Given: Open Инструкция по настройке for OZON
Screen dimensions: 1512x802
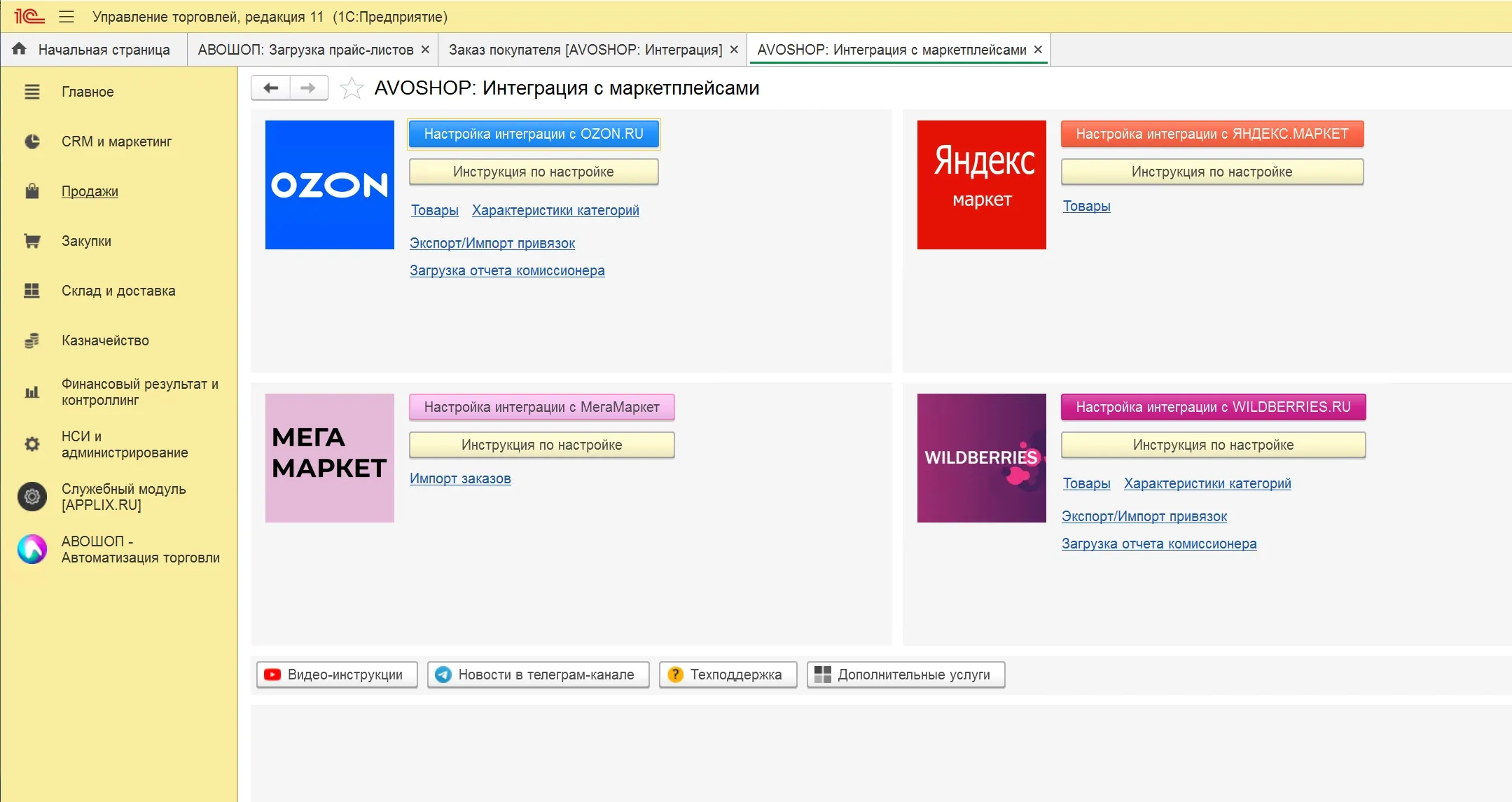Looking at the screenshot, I should (x=534, y=172).
